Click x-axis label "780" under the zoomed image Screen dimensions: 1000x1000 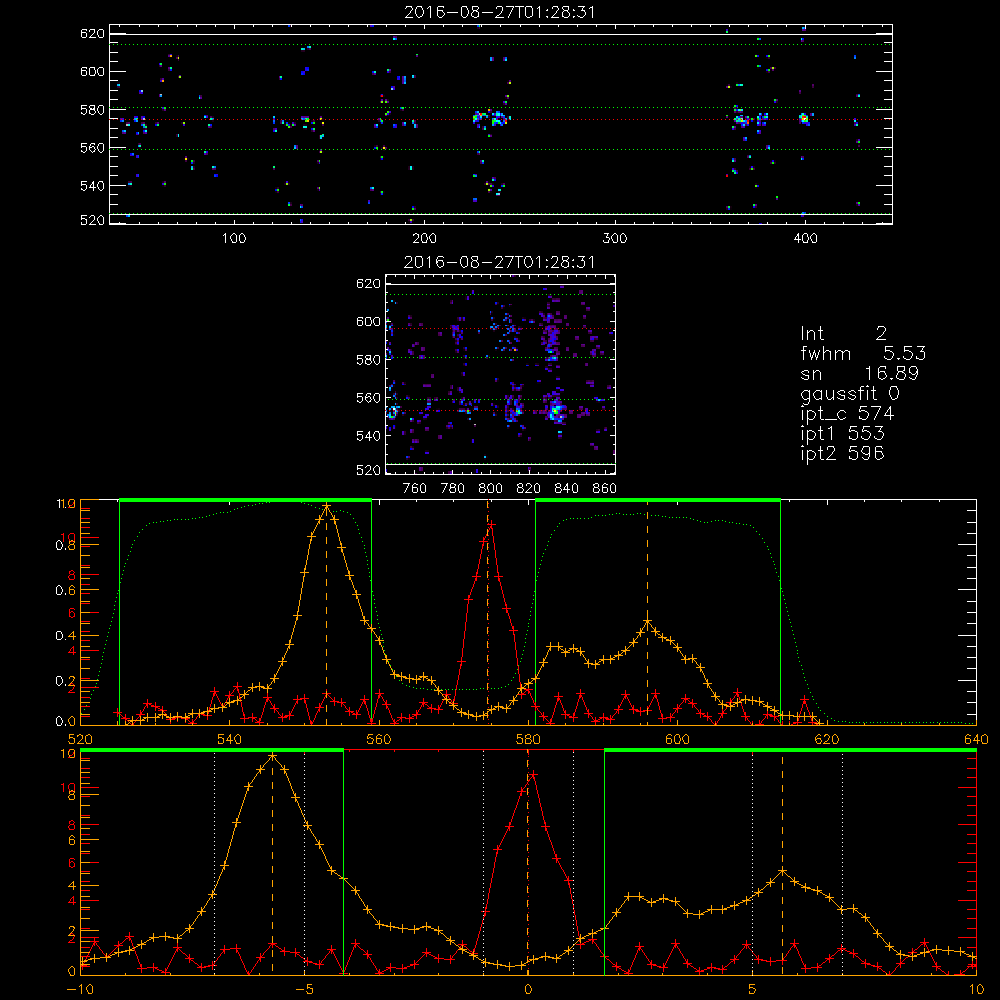(x=453, y=489)
